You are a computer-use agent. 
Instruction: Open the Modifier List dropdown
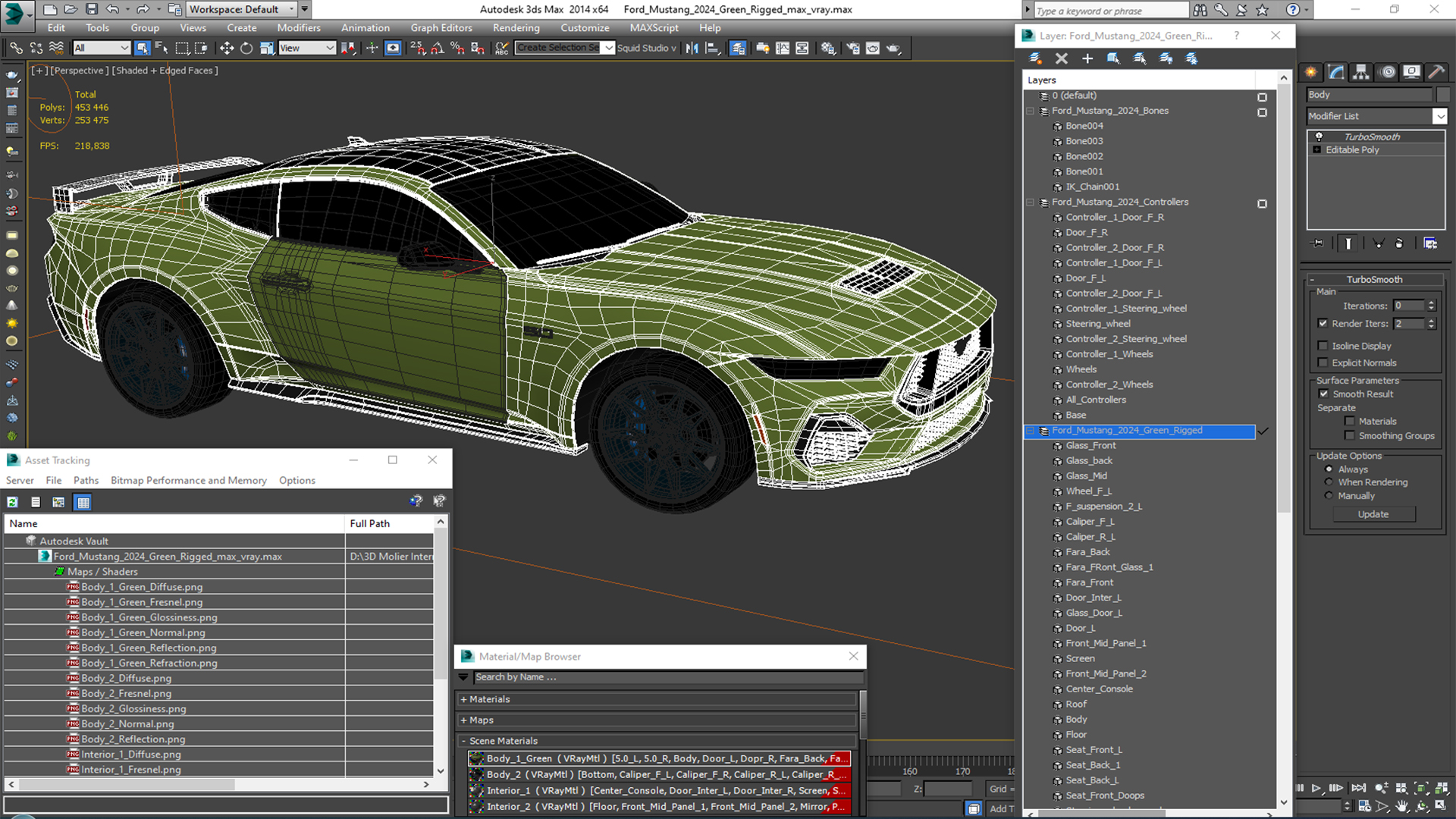pyautogui.click(x=1439, y=116)
